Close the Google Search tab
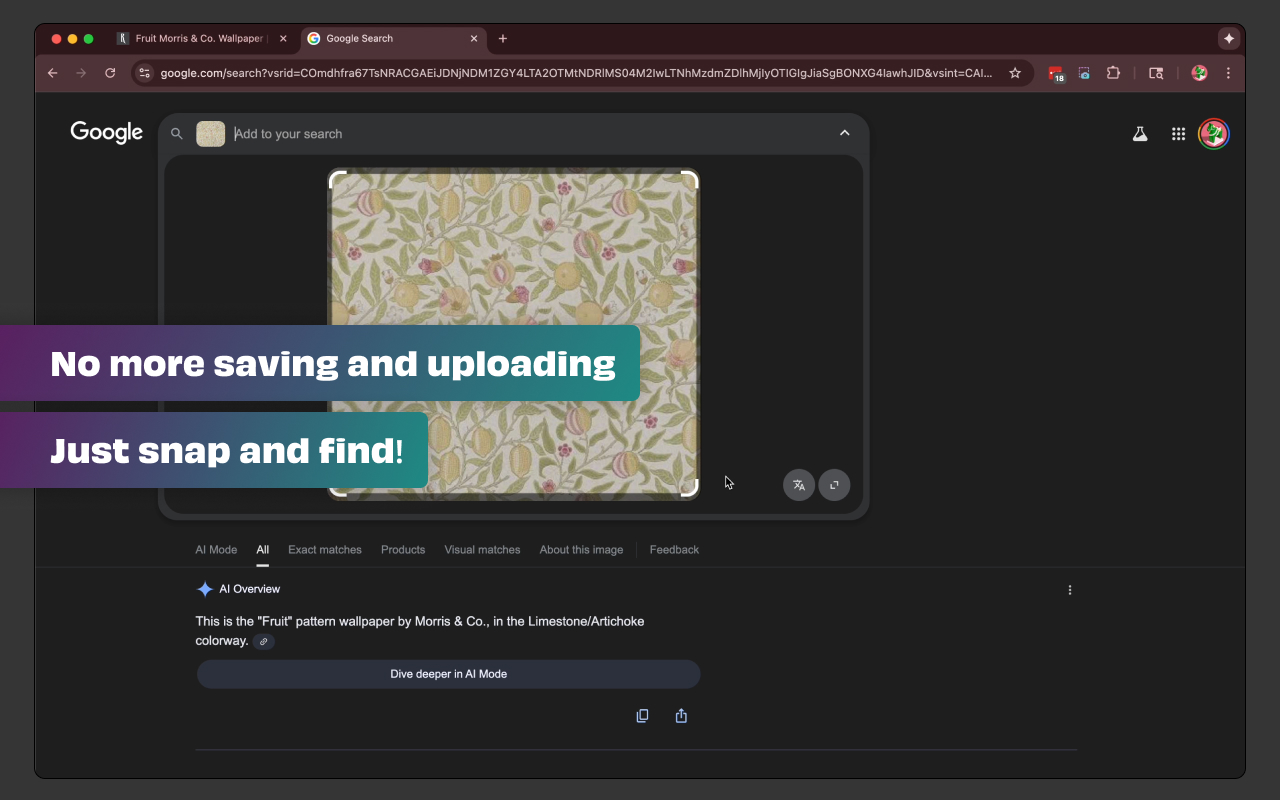This screenshot has width=1280, height=800. pos(474,38)
